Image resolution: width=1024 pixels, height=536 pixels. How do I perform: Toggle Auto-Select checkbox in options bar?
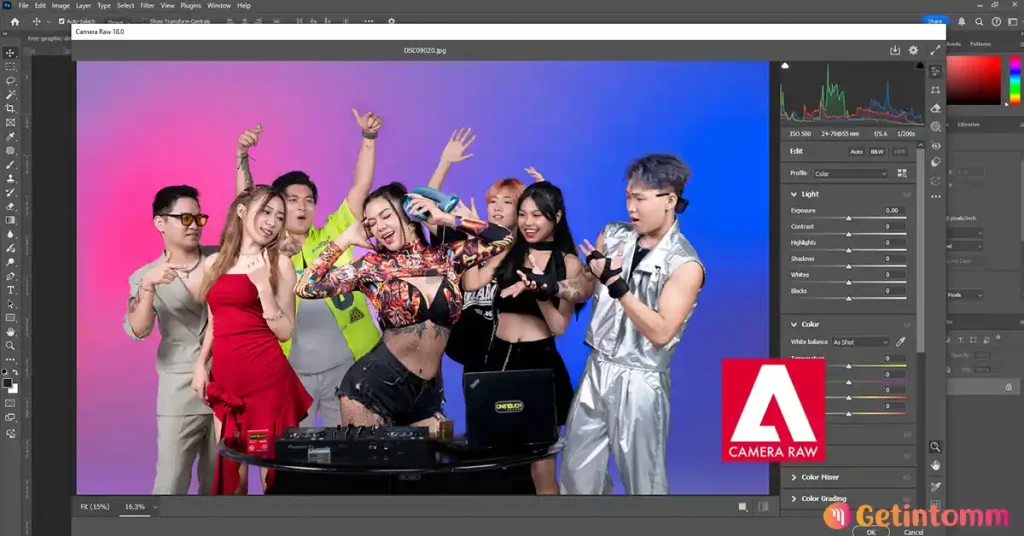tap(61, 22)
